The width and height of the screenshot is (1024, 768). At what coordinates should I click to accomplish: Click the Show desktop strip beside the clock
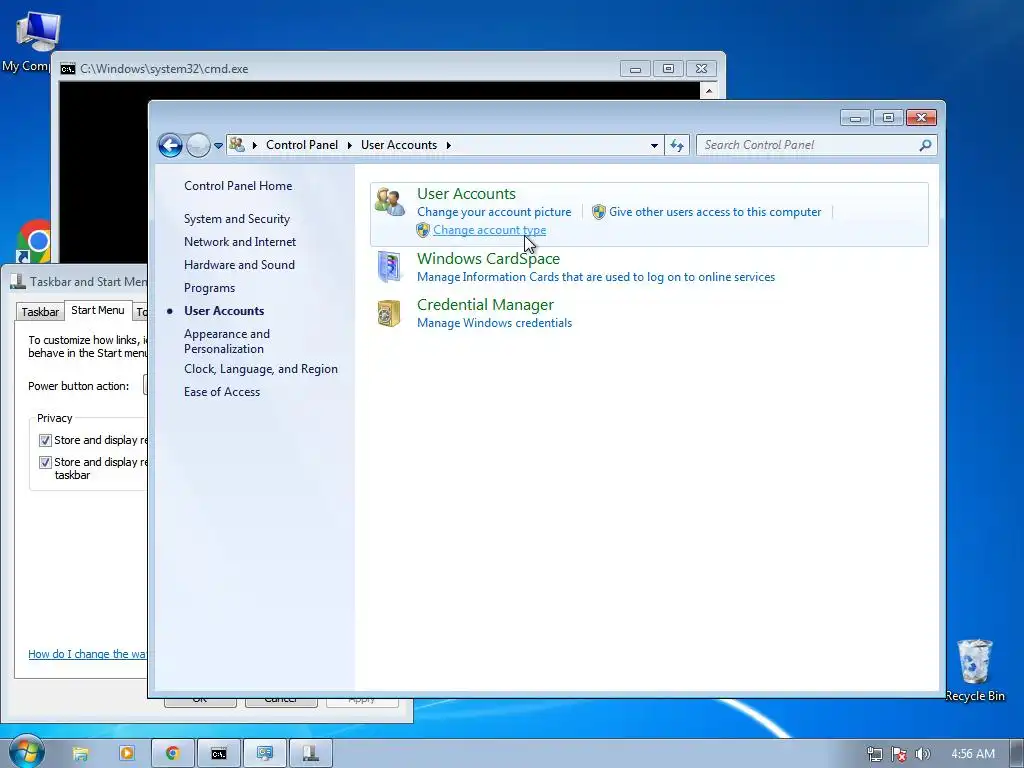pyautogui.click(x=1017, y=754)
